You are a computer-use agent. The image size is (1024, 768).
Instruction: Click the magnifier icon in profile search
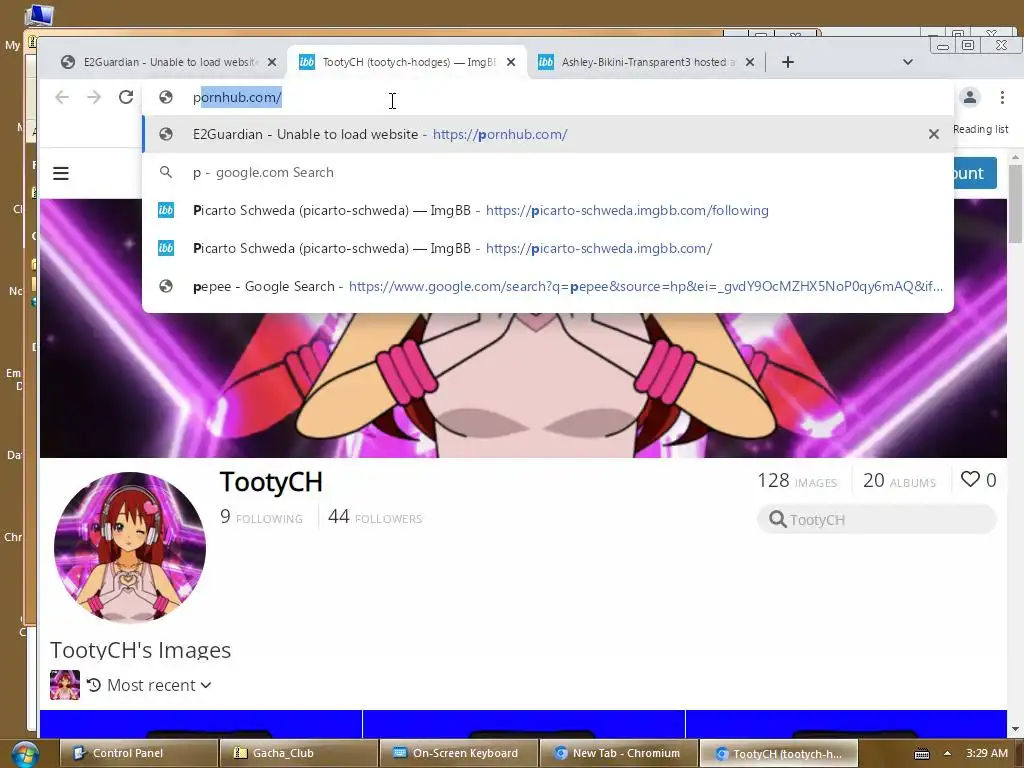pyautogui.click(x=777, y=519)
